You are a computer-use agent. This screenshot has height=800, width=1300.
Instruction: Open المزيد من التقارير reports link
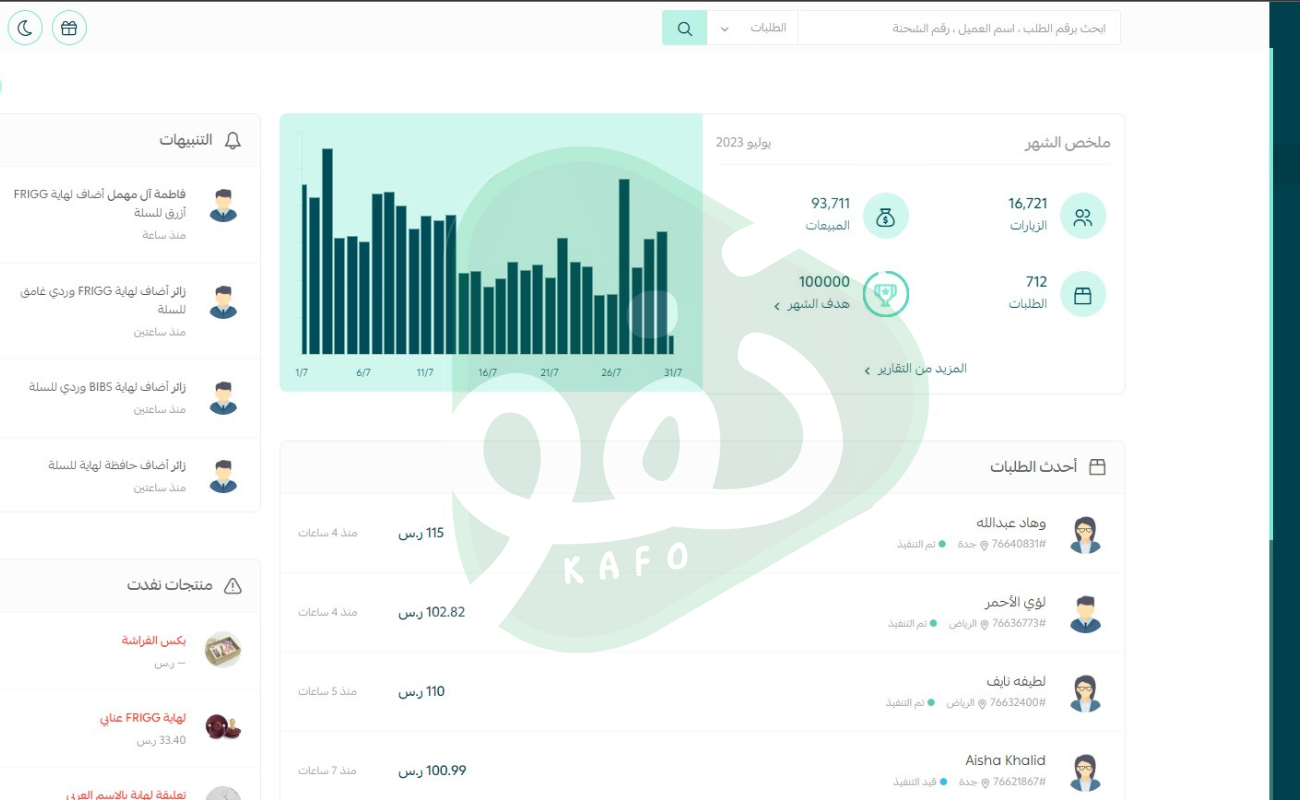coord(917,369)
